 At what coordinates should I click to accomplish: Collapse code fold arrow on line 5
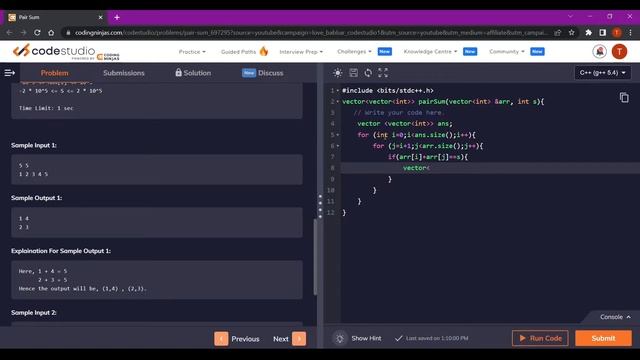click(x=338, y=135)
